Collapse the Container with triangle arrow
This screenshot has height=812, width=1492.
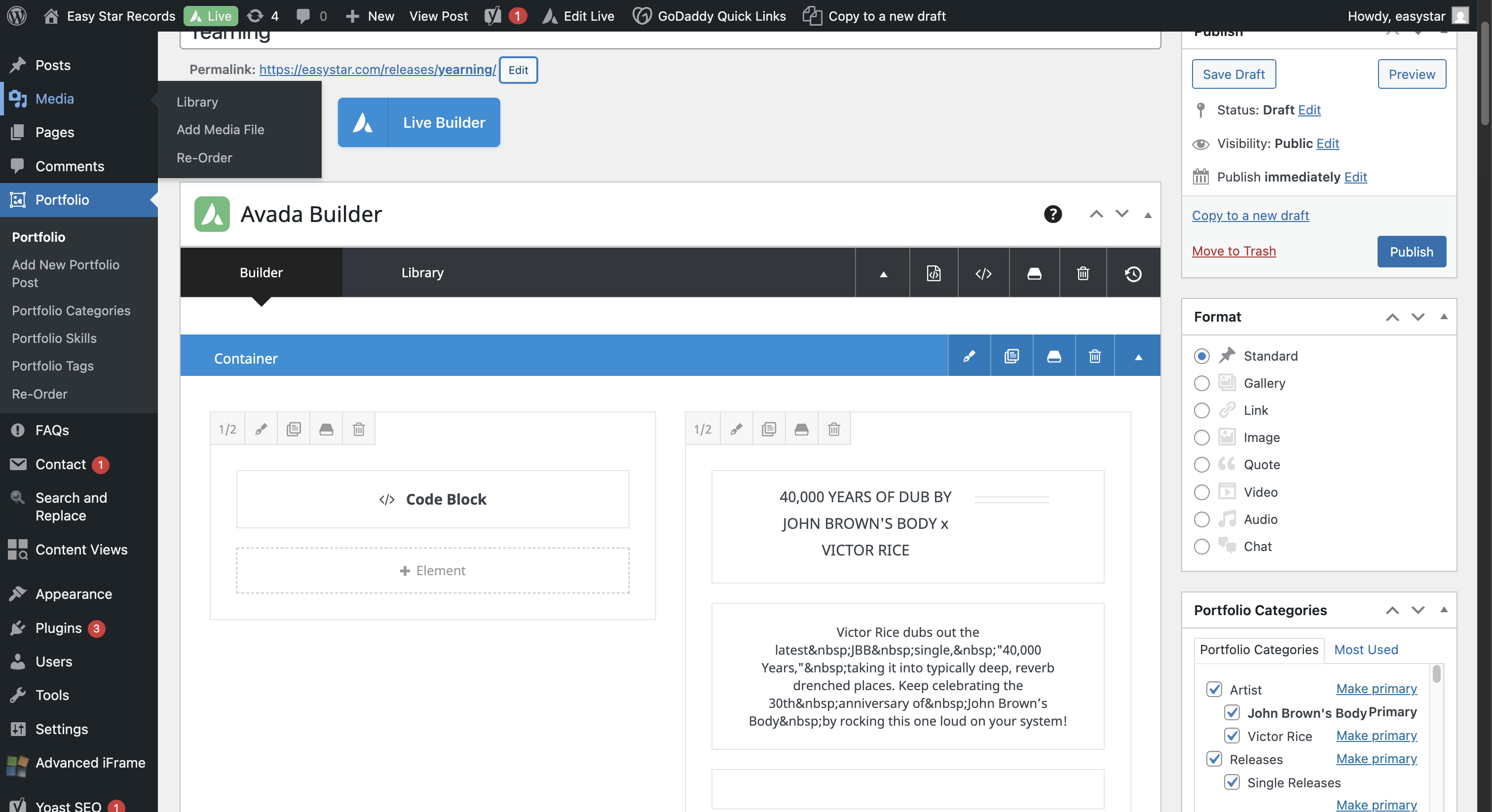point(1138,357)
